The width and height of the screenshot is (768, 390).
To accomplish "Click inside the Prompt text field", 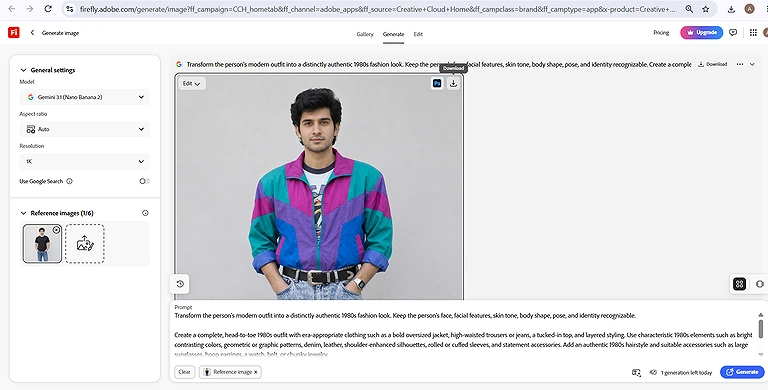I will coord(464,334).
